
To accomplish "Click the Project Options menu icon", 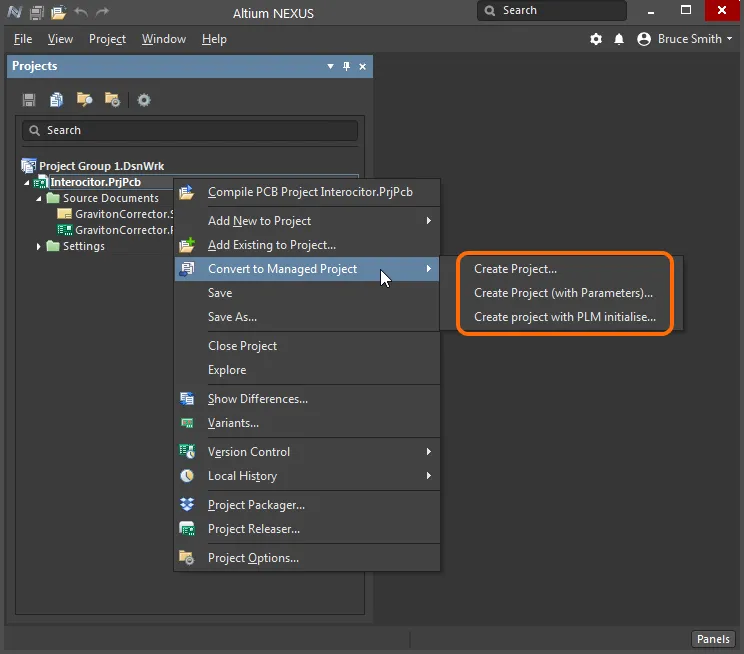I will coord(186,558).
